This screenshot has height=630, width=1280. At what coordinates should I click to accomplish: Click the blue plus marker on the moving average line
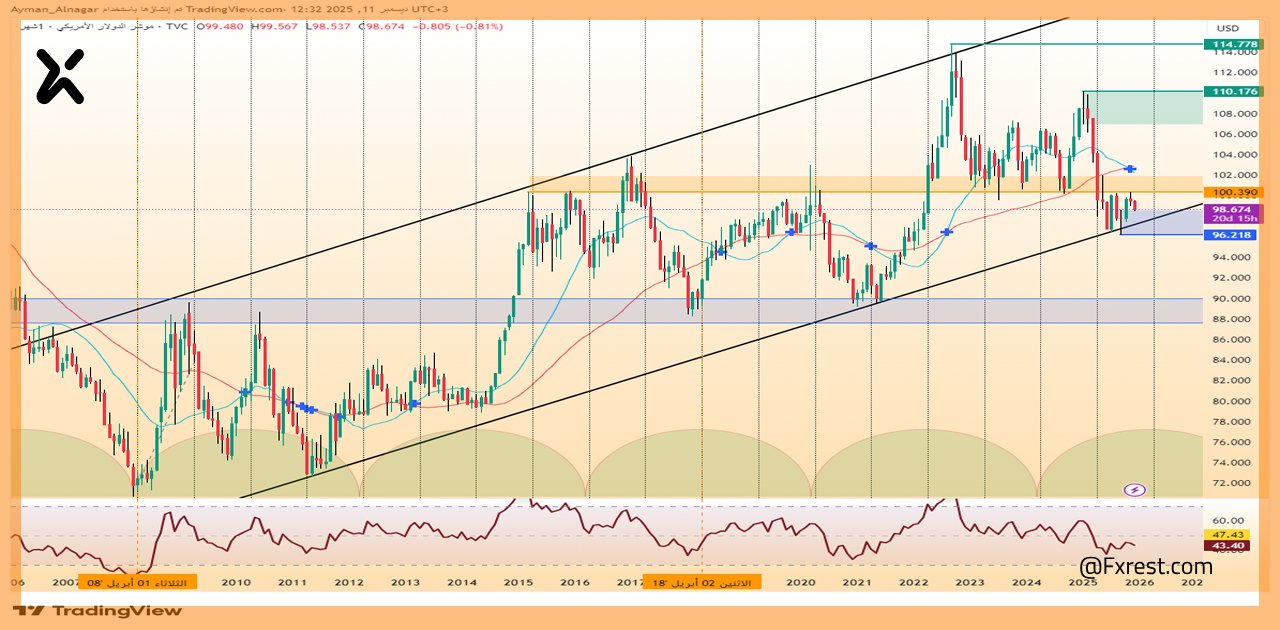[x=791, y=232]
